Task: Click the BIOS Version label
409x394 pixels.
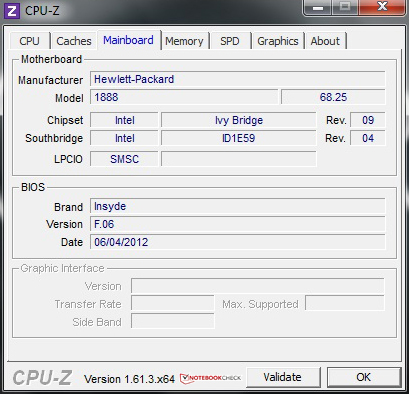Action: 64,224
